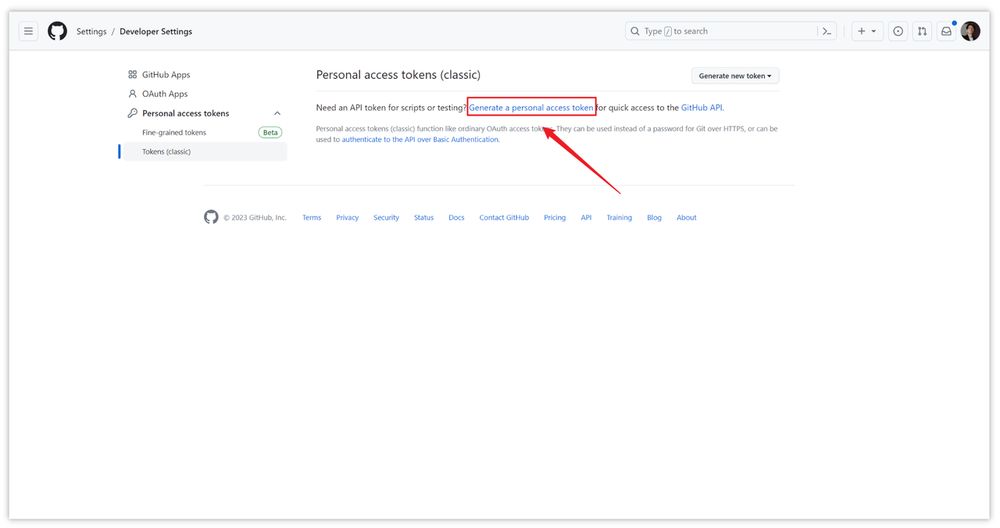Click the API footer link

coord(585,217)
